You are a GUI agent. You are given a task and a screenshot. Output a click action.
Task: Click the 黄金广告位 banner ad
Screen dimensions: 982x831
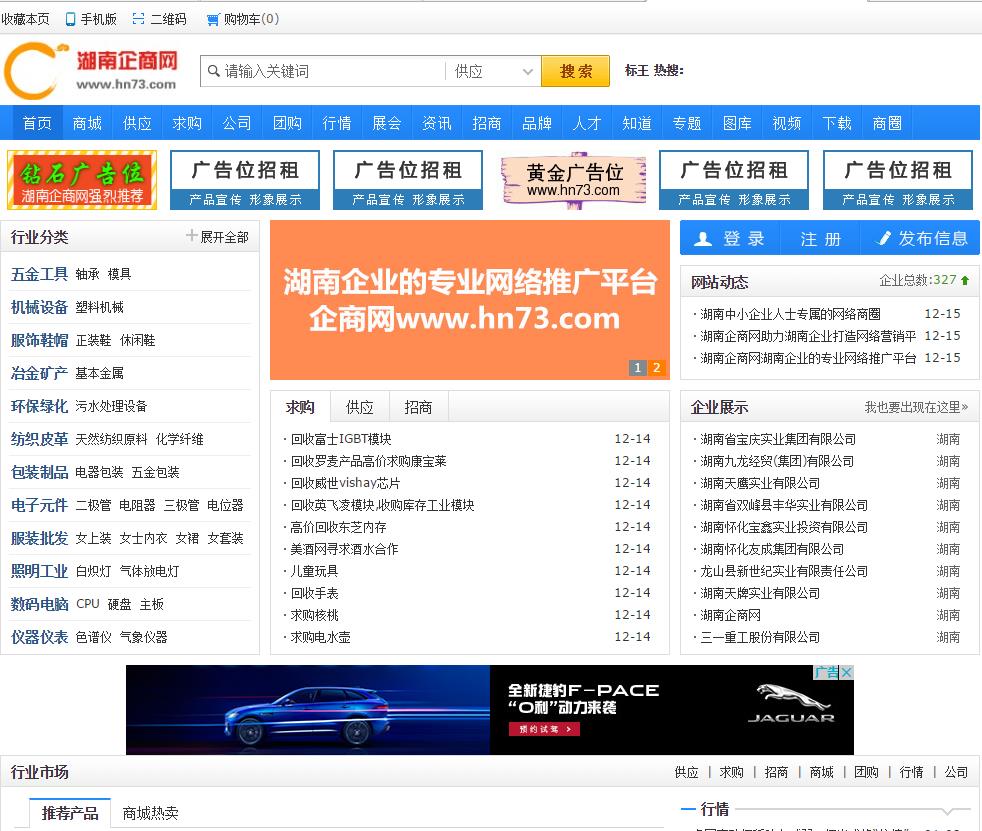click(x=573, y=180)
